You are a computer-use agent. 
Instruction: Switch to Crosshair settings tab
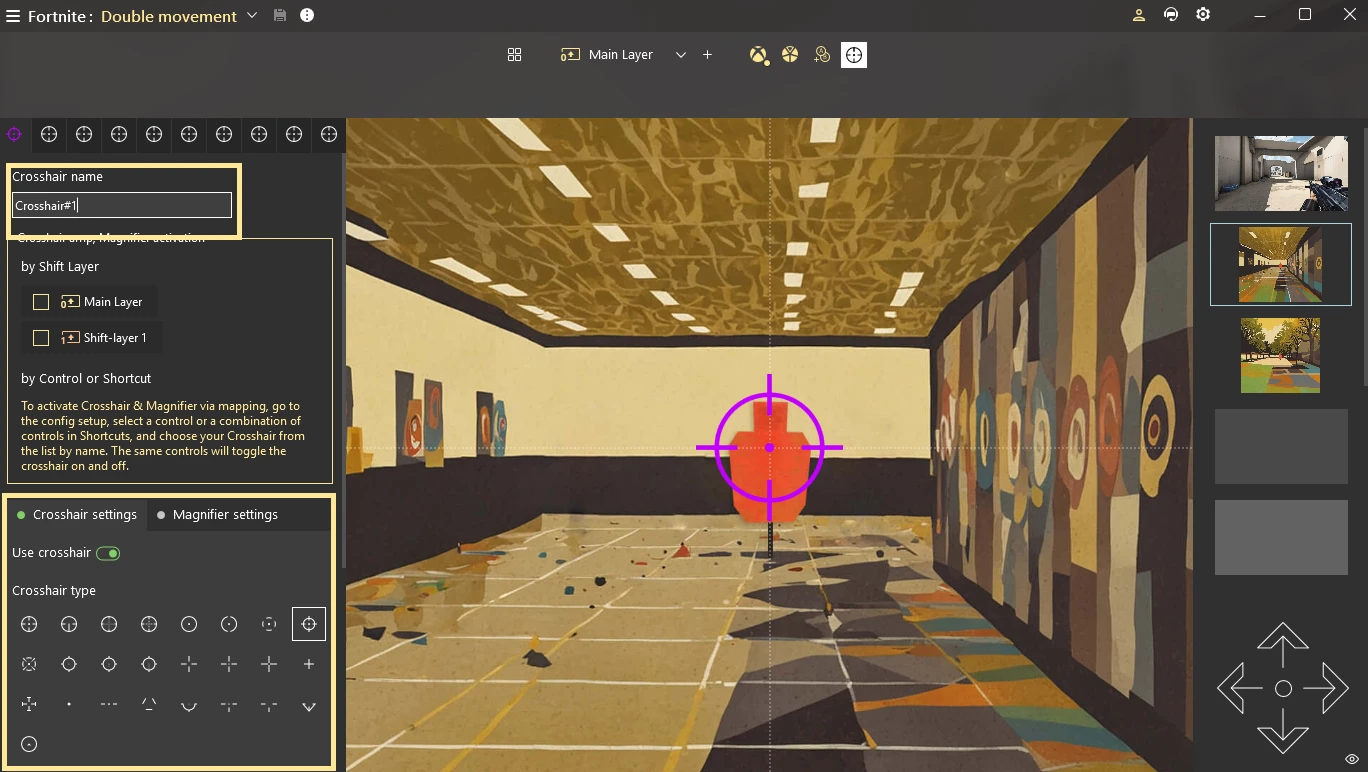coord(77,515)
